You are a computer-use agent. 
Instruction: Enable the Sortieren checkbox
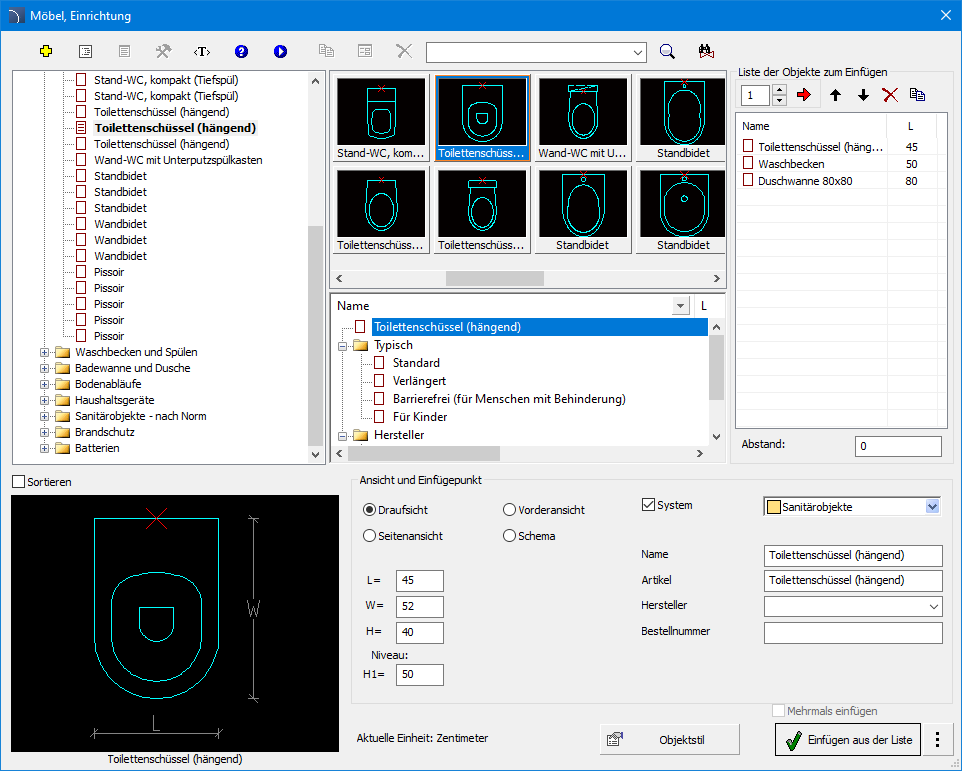19,482
